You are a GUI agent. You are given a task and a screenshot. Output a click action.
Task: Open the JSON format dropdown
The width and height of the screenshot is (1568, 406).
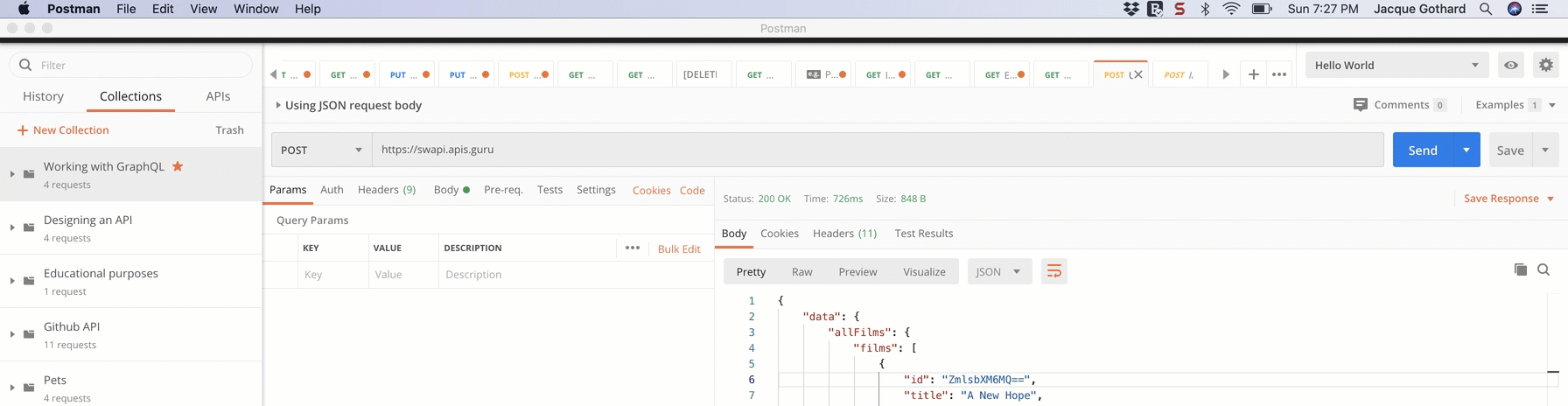(999, 271)
